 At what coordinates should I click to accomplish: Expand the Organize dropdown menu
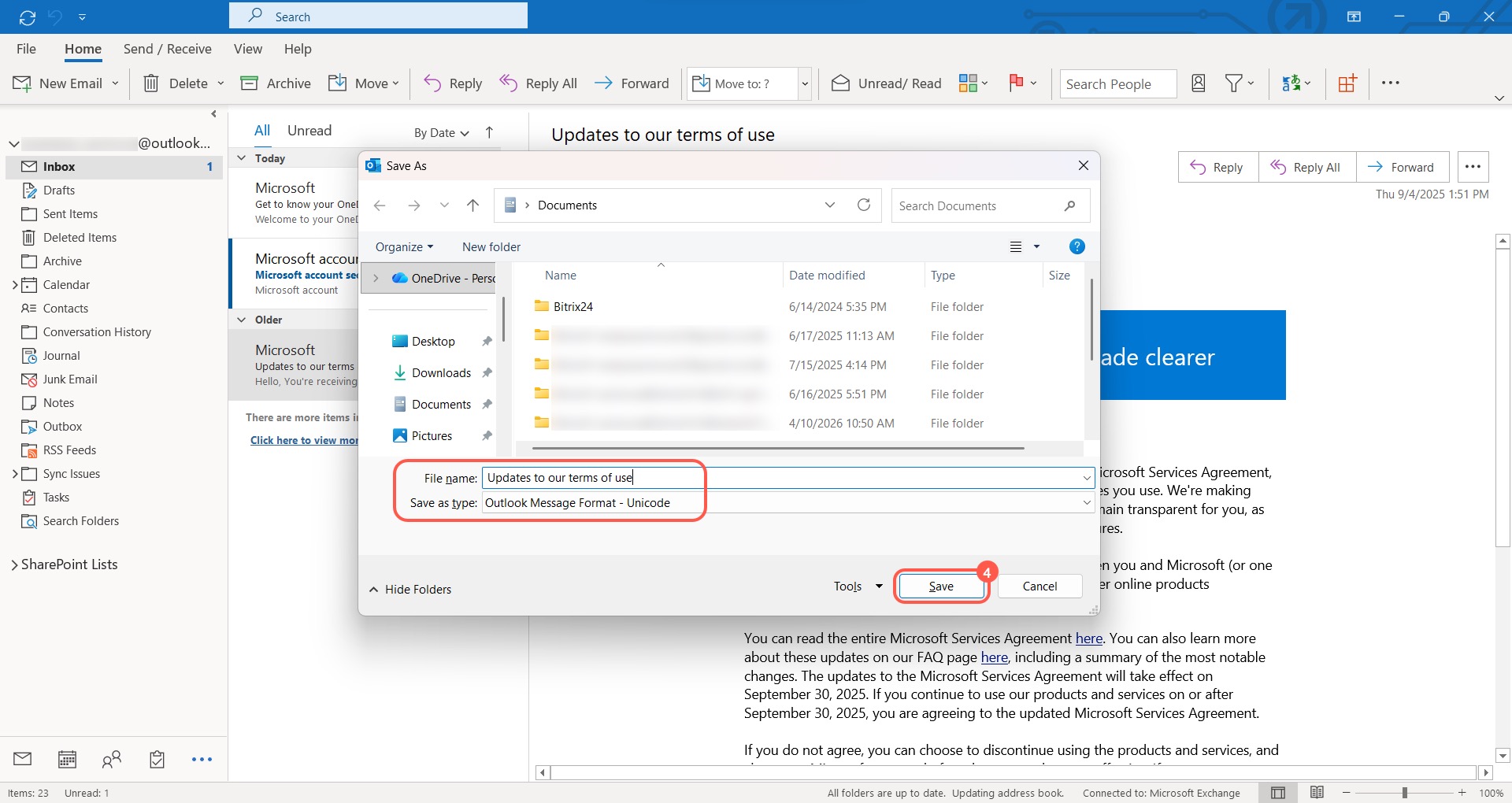[404, 247]
